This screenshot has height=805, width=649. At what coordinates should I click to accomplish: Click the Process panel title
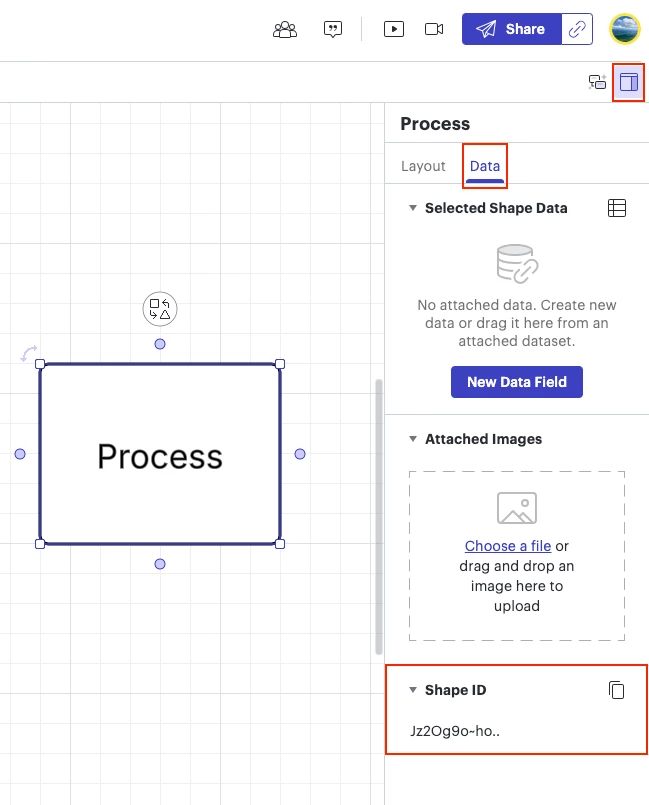click(435, 124)
